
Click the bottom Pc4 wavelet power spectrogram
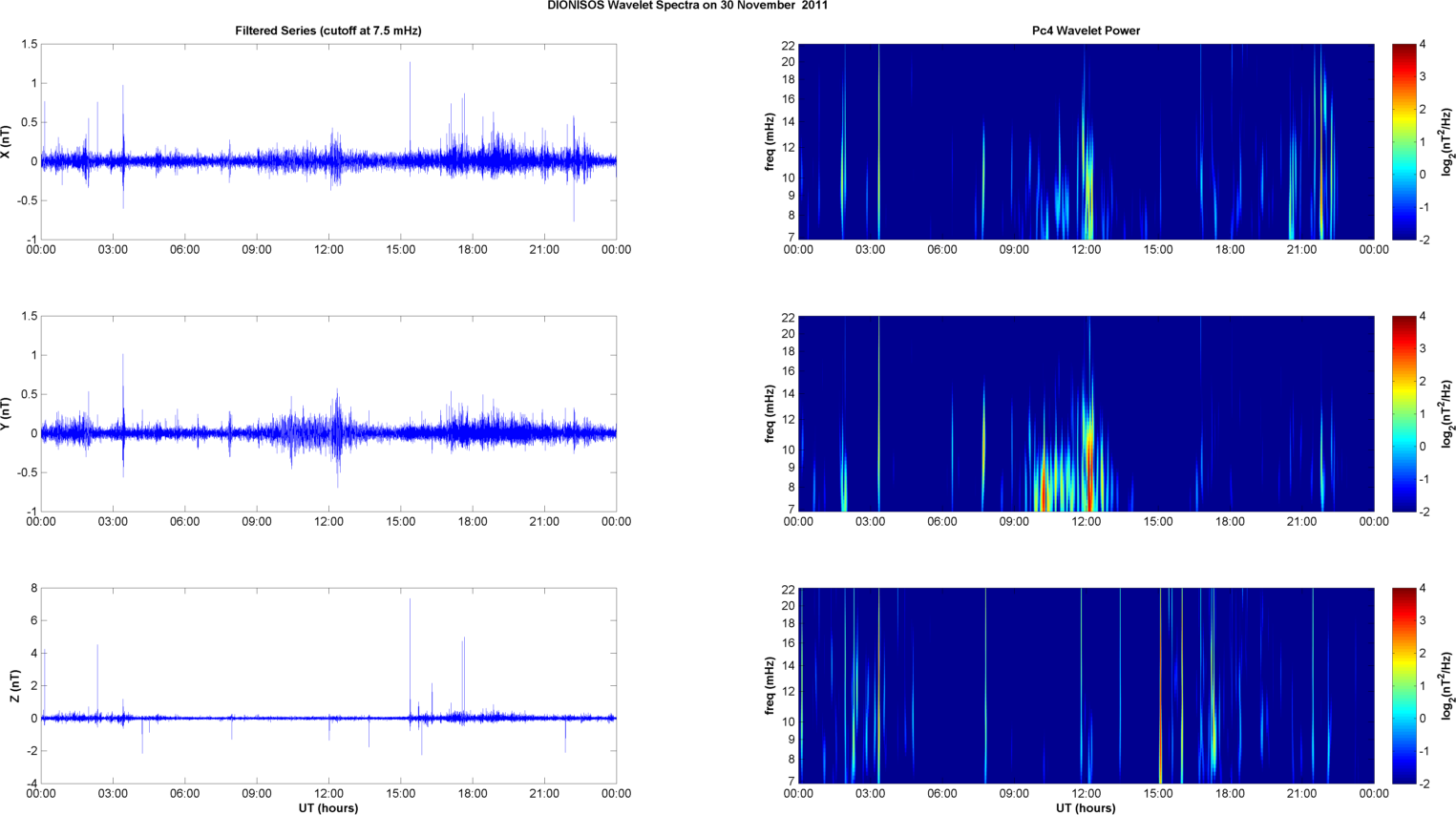pos(1086,685)
